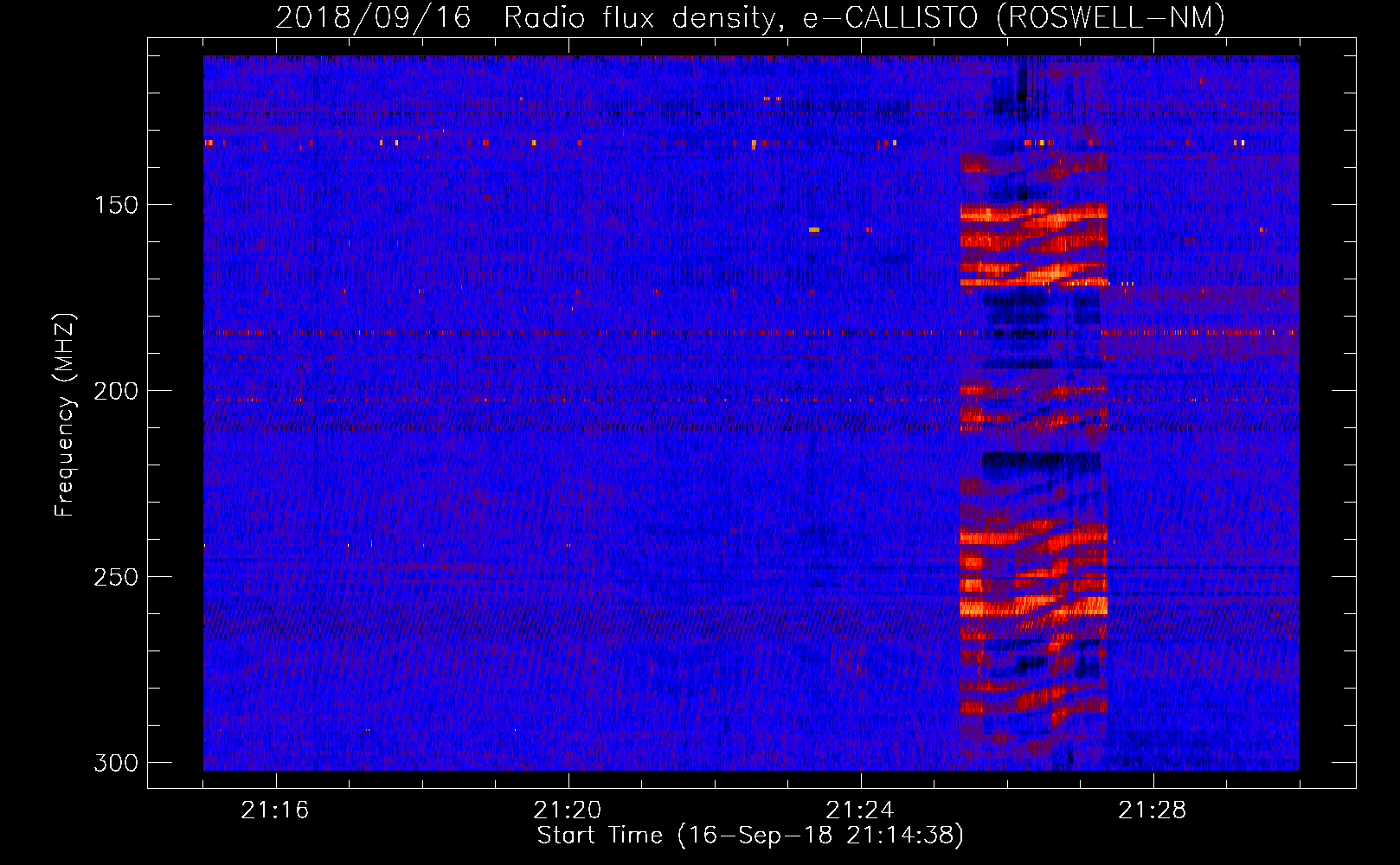Click the 21:20 time tick label

[x=568, y=810]
